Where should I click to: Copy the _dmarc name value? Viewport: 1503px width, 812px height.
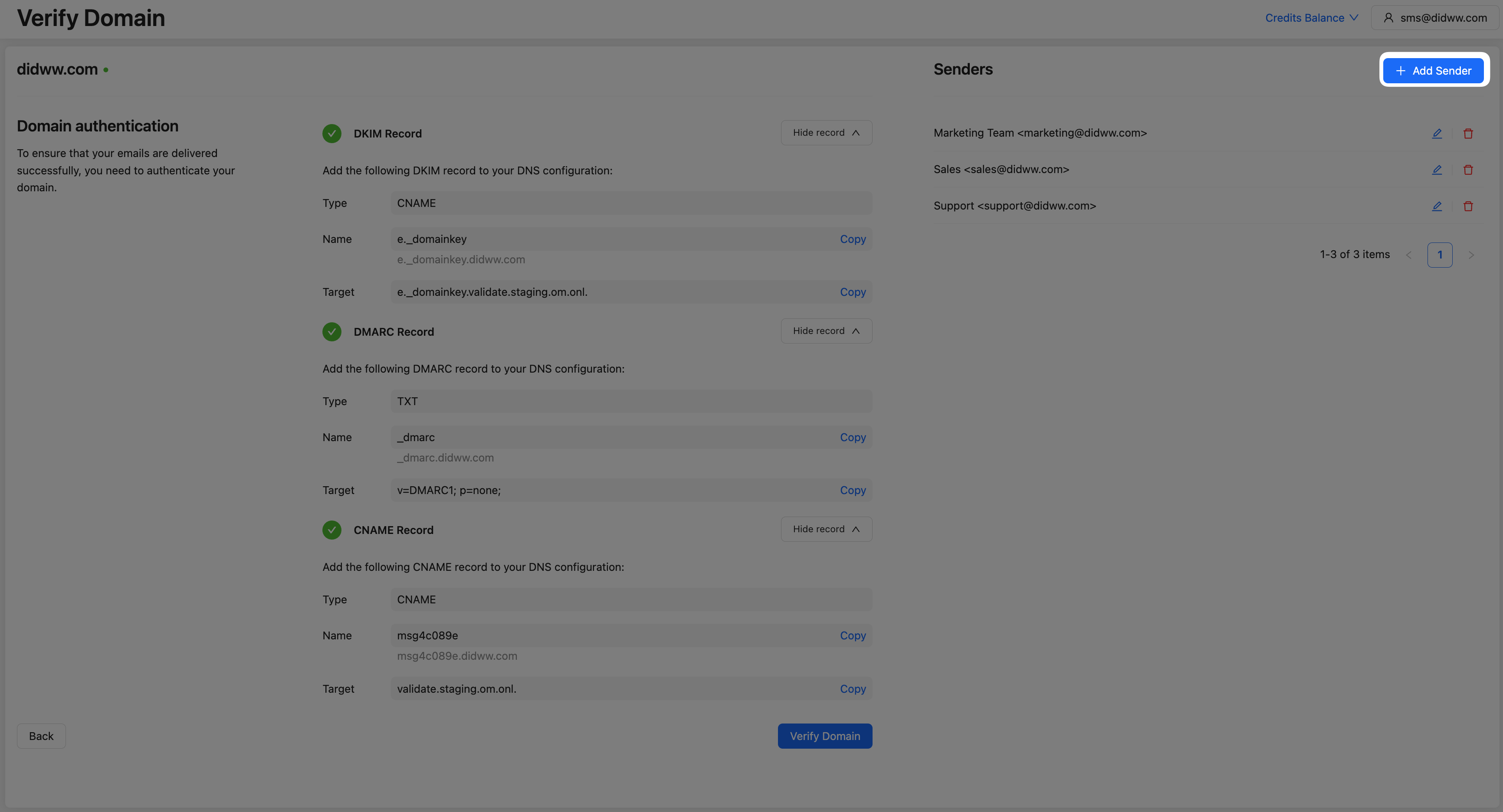853,437
